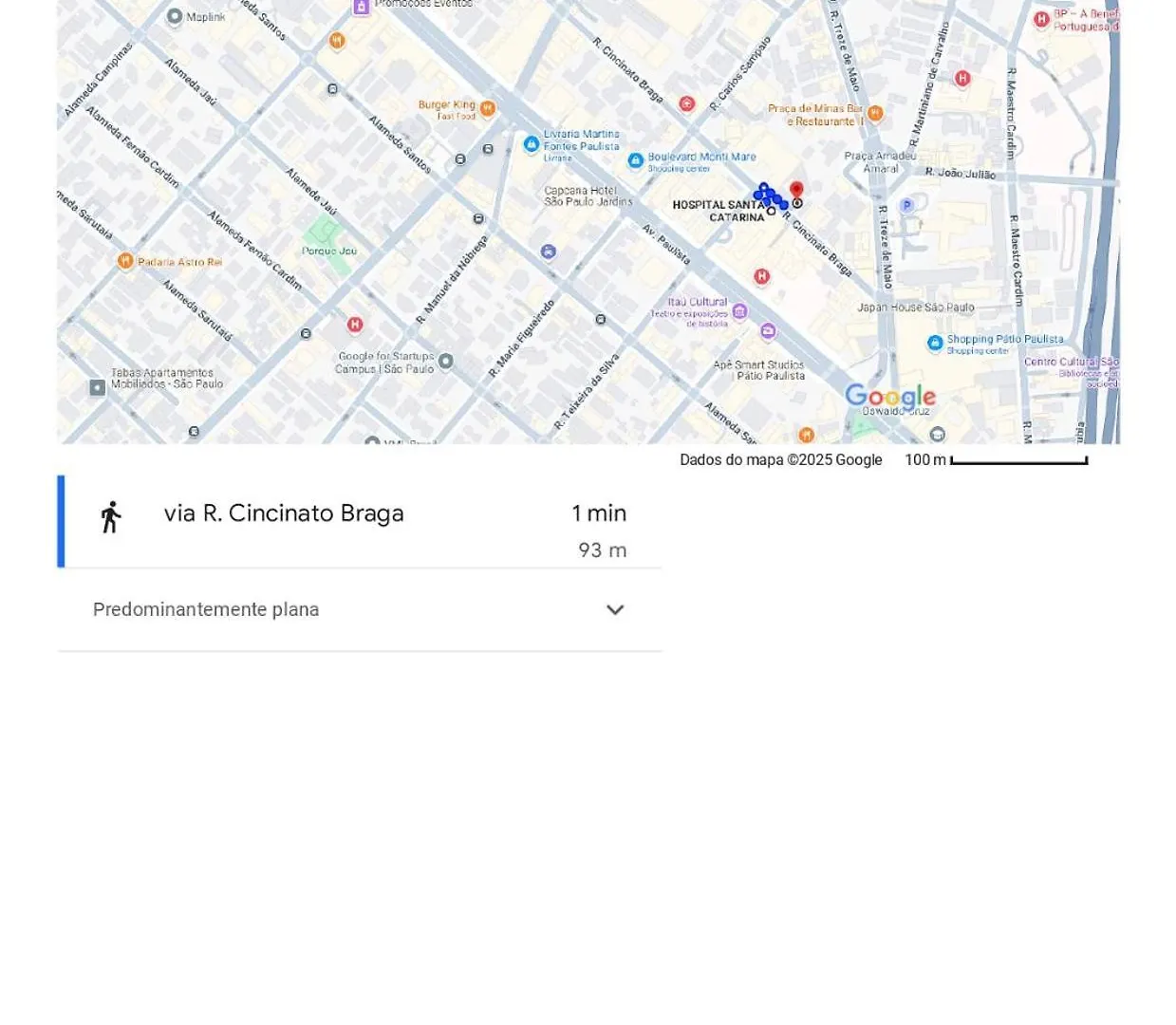Image resolution: width=1176 pixels, height=1025 pixels.
Task: Click the red marker beside R. Carlos Sampaio
Action: 686,103
